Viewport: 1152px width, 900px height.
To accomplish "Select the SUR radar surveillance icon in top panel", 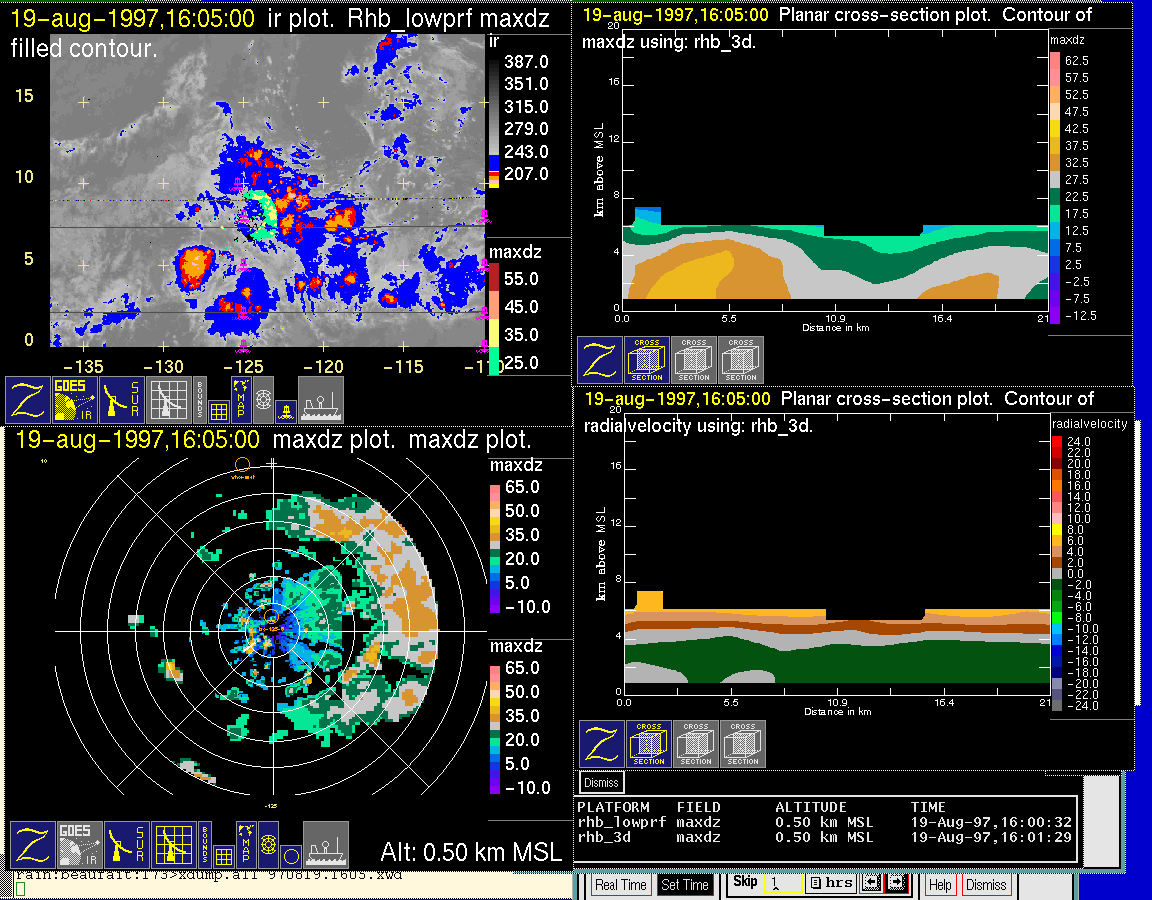I will pos(123,400).
